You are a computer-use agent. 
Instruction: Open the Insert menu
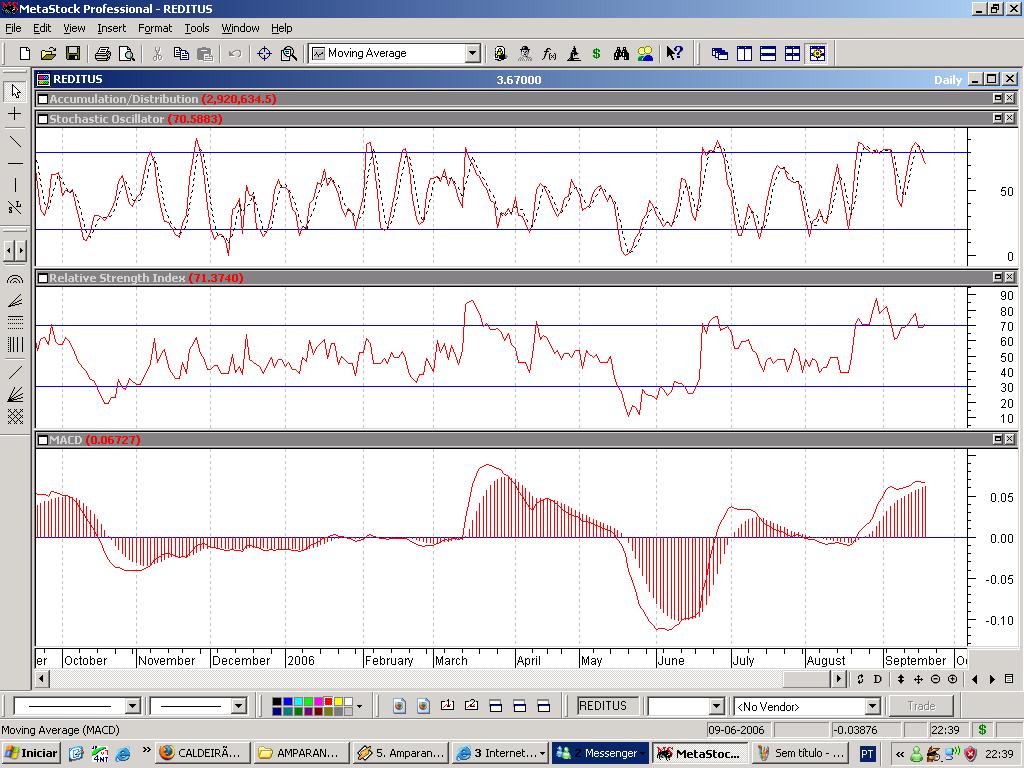tap(112, 28)
